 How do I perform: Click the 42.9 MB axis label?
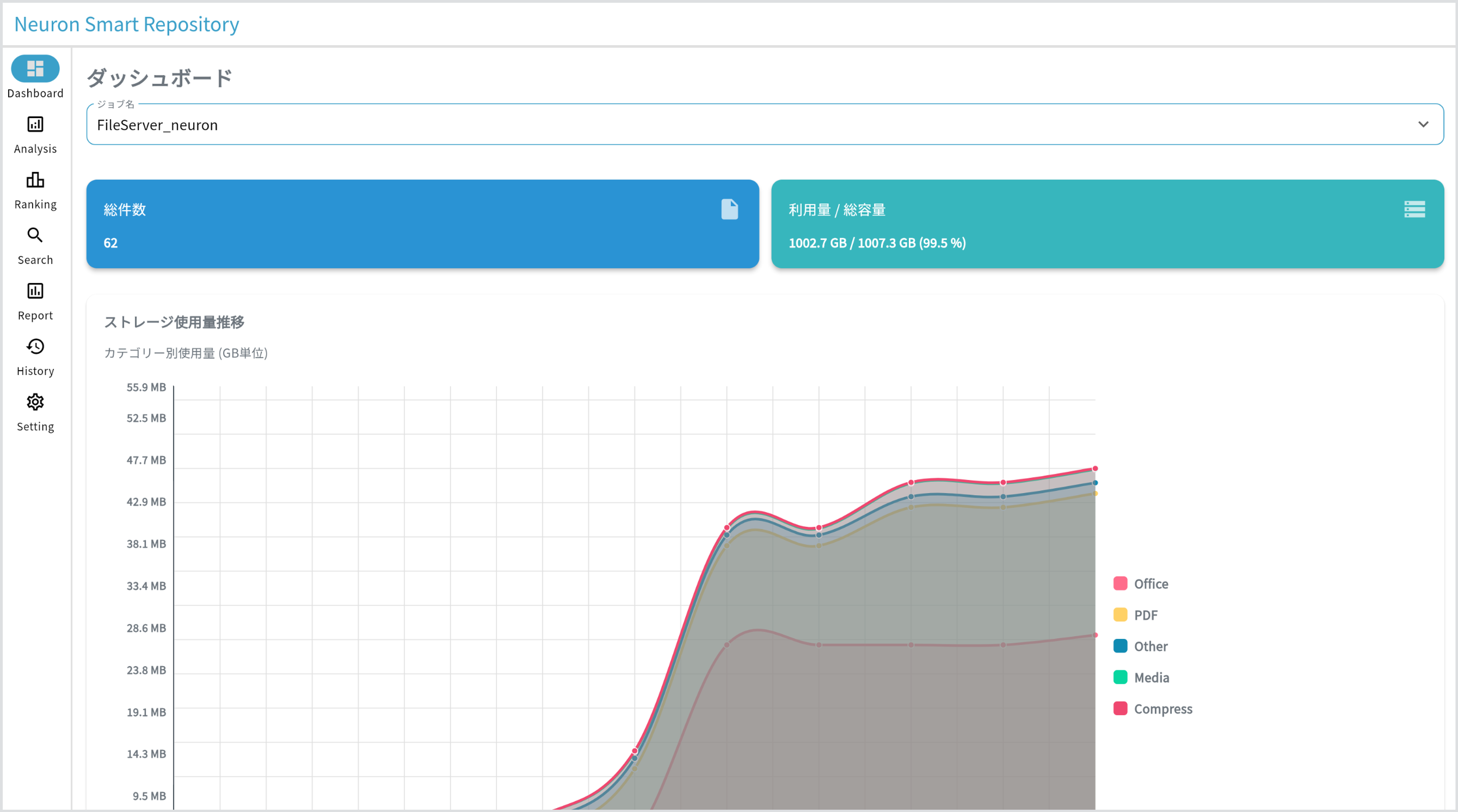[x=146, y=502]
